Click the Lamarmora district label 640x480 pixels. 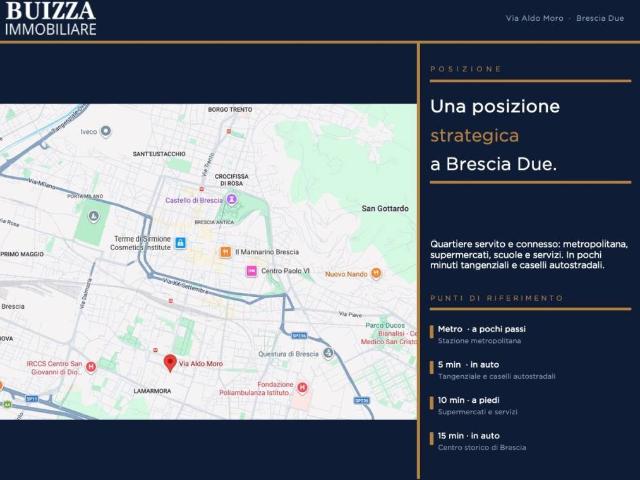click(153, 391)
